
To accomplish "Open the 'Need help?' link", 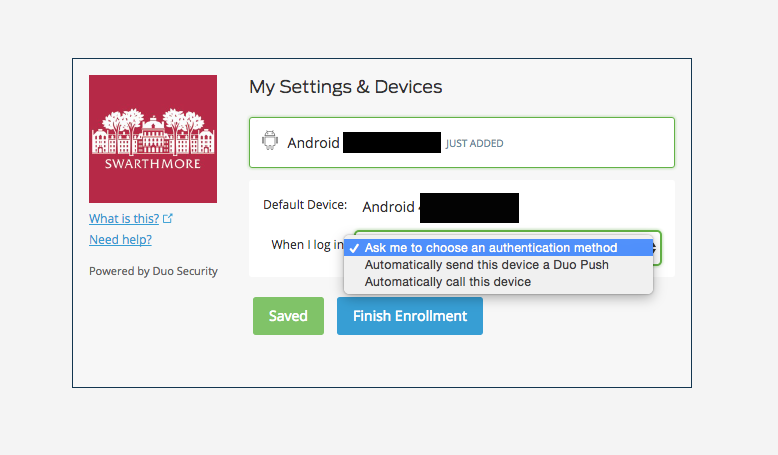I will (x=121, y=240).
